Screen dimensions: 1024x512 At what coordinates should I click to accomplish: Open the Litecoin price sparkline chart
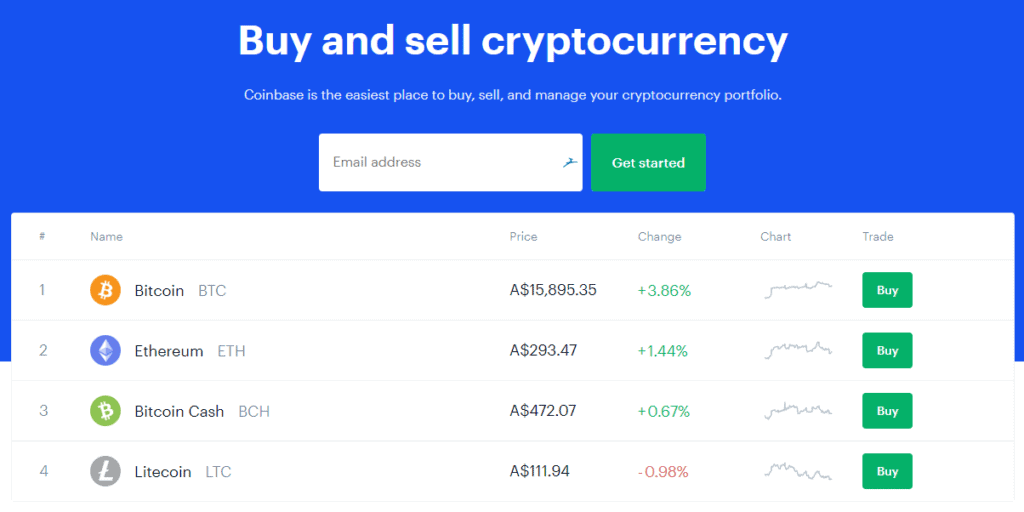coord(798,472)
